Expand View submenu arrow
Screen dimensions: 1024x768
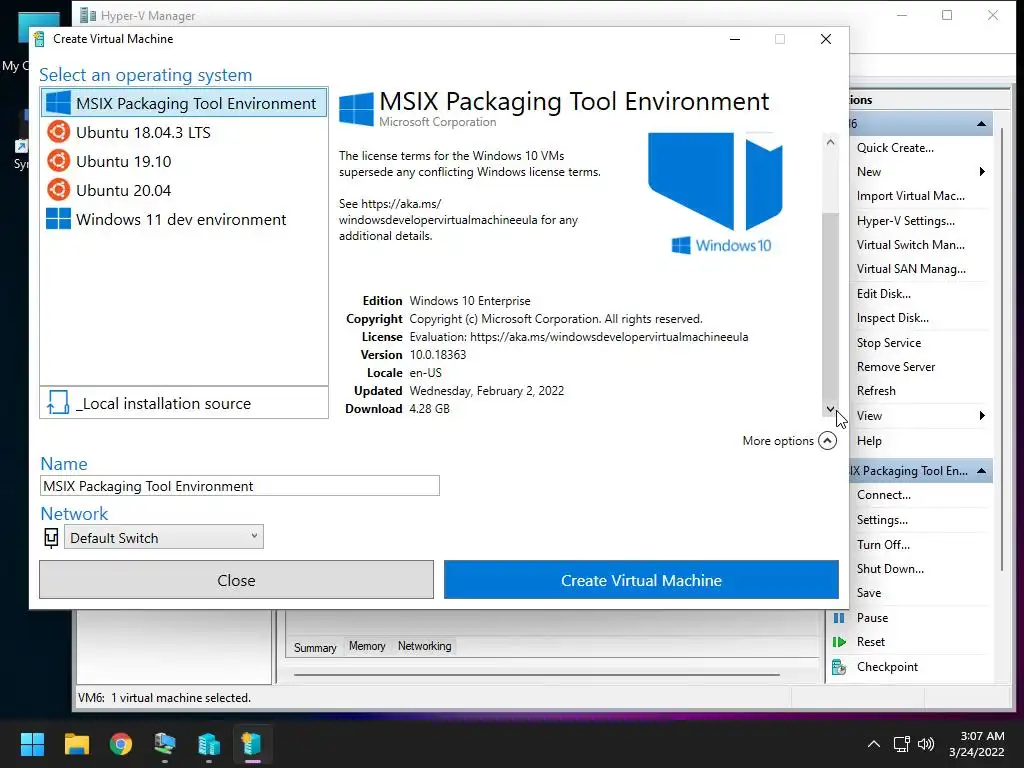(x=982, y=415)
